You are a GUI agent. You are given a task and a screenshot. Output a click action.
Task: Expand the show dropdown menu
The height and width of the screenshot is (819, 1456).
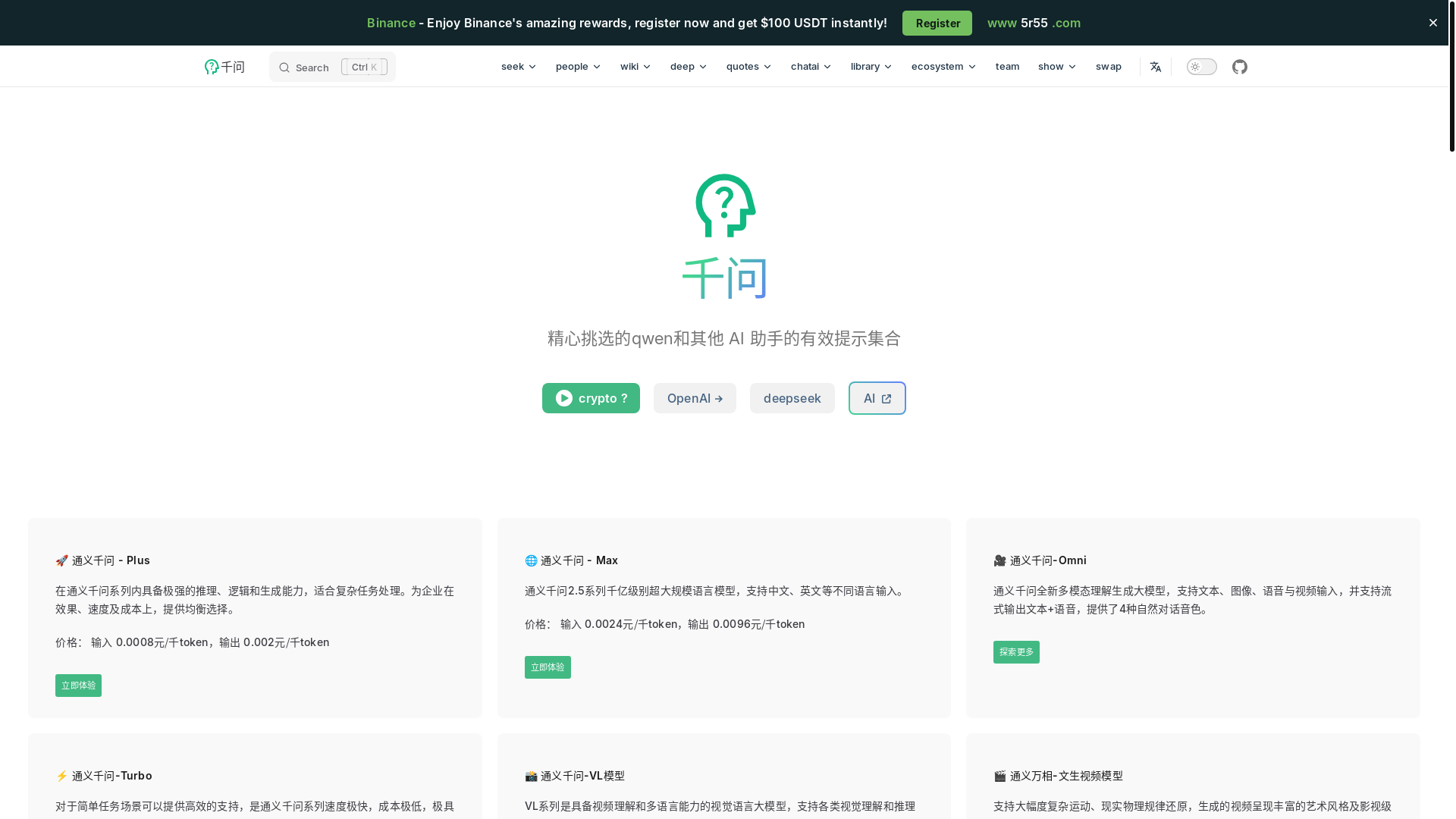pos(1057,67)
